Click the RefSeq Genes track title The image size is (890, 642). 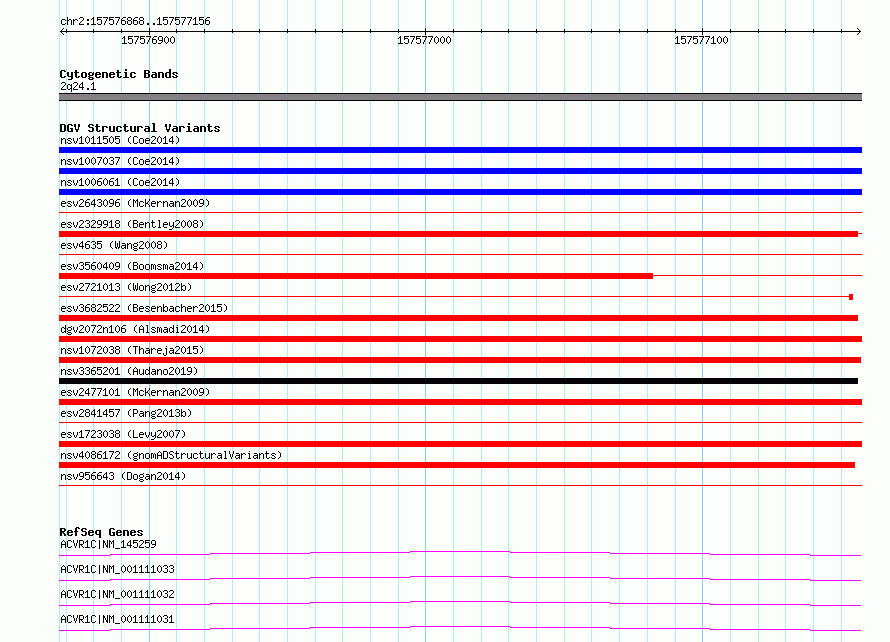coord(101,532)
